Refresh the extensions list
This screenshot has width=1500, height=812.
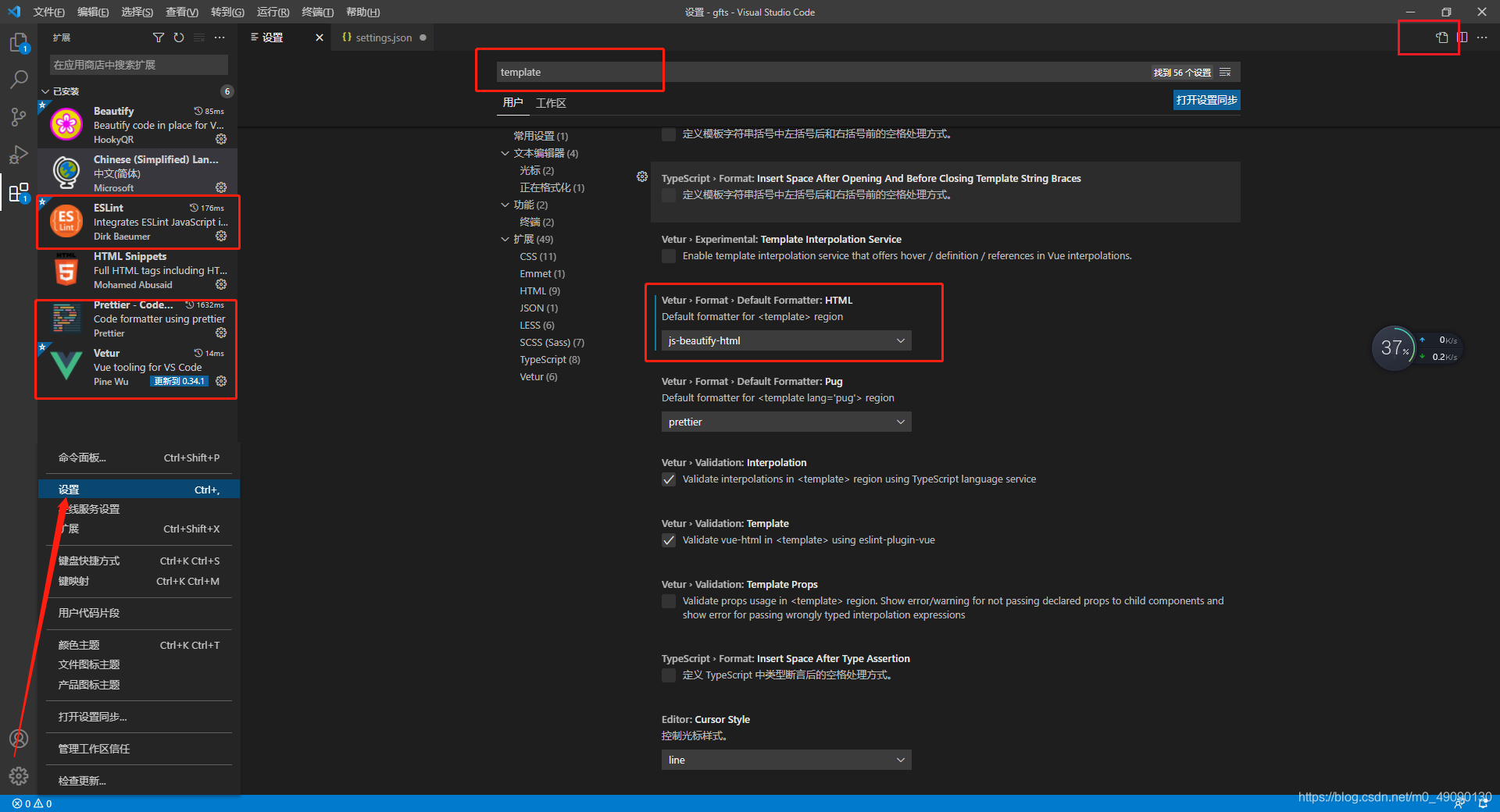tap(179, 37)
